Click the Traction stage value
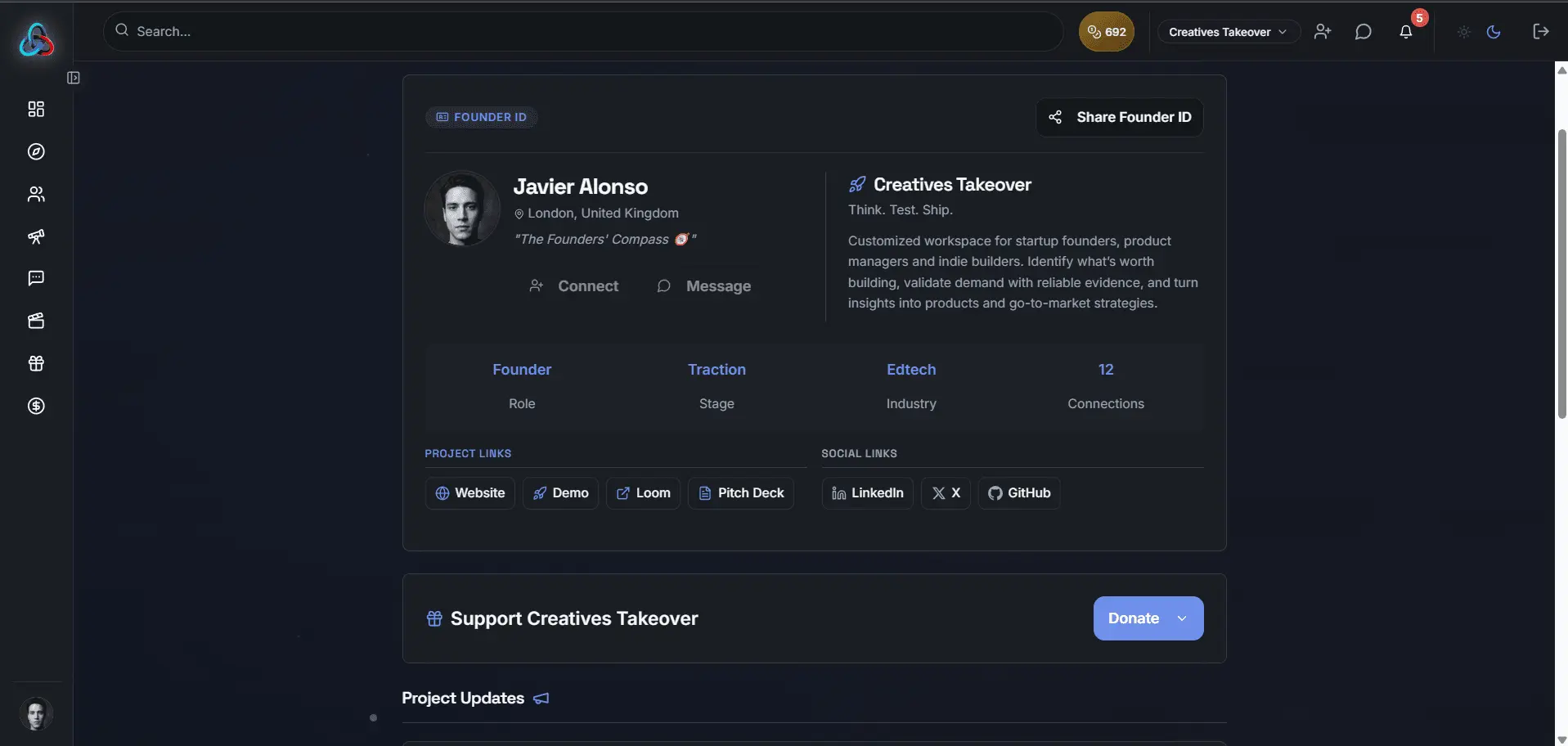 coord(717,370)
